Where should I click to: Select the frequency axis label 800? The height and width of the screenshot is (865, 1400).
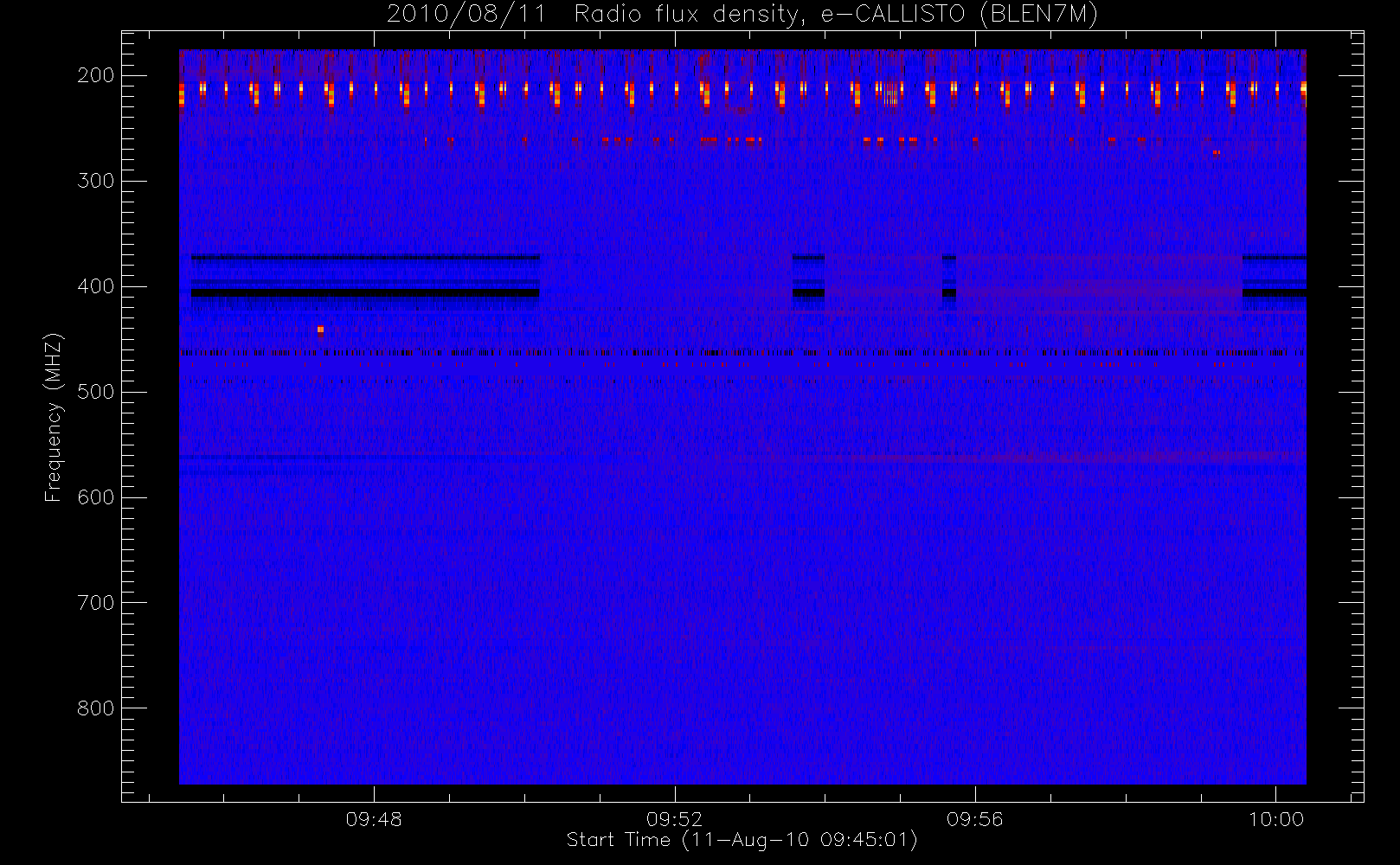pyautogui.click(x=96, y=708)
